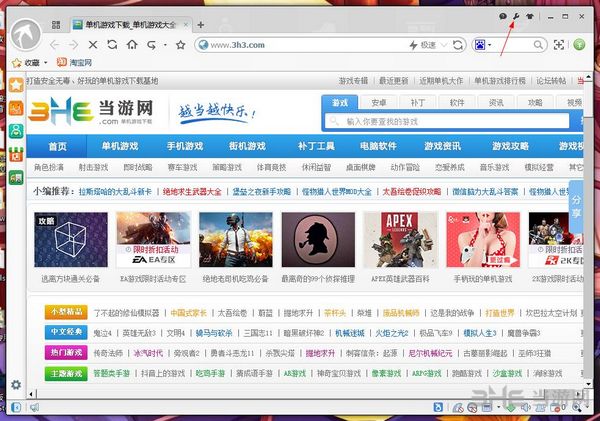The image size is (600, 421).
Task: Click the megaphone icon in status bar
Action: coord(34,407)
